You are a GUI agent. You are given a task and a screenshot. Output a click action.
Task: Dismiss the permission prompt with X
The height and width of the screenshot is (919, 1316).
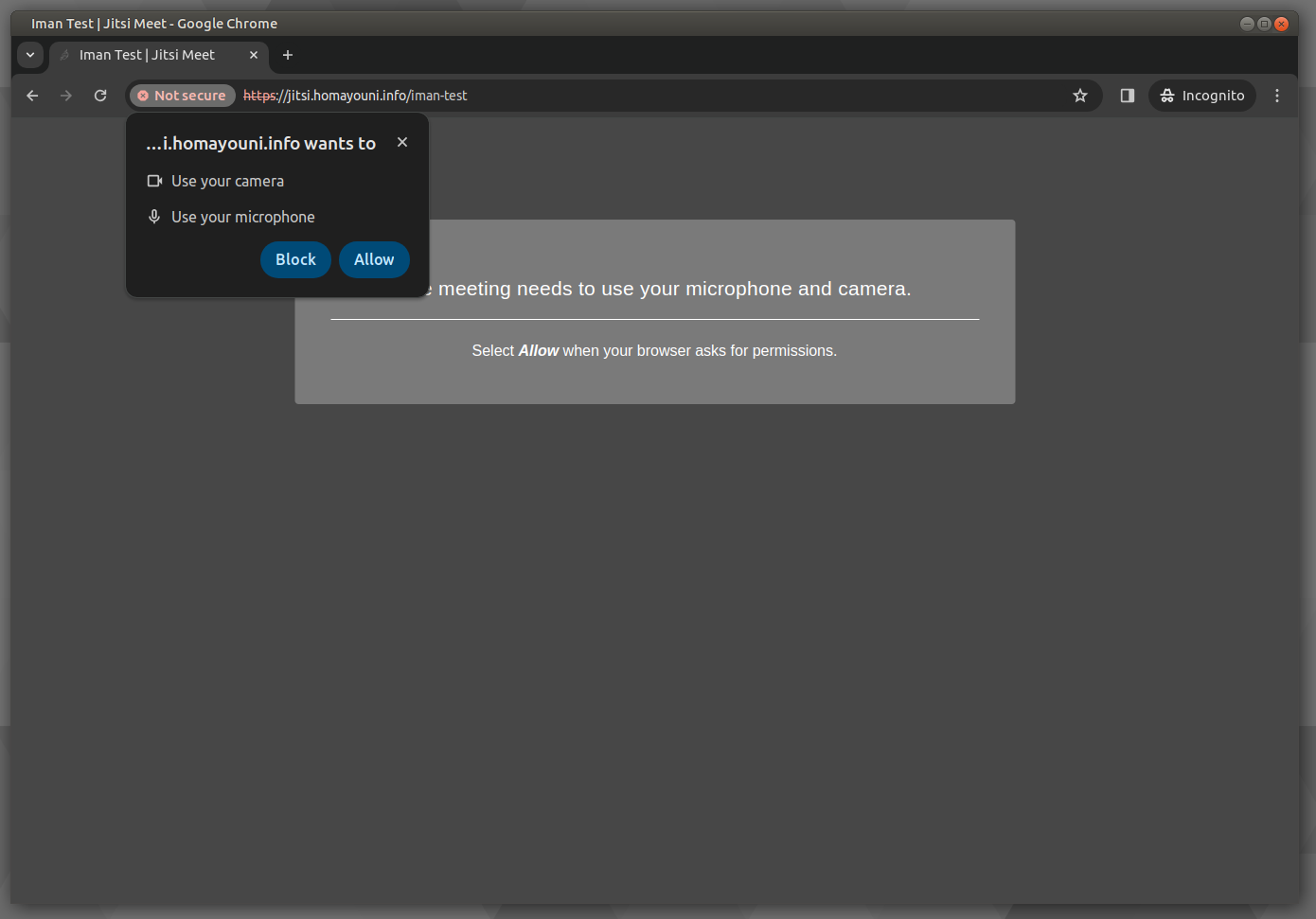point(402,142)
